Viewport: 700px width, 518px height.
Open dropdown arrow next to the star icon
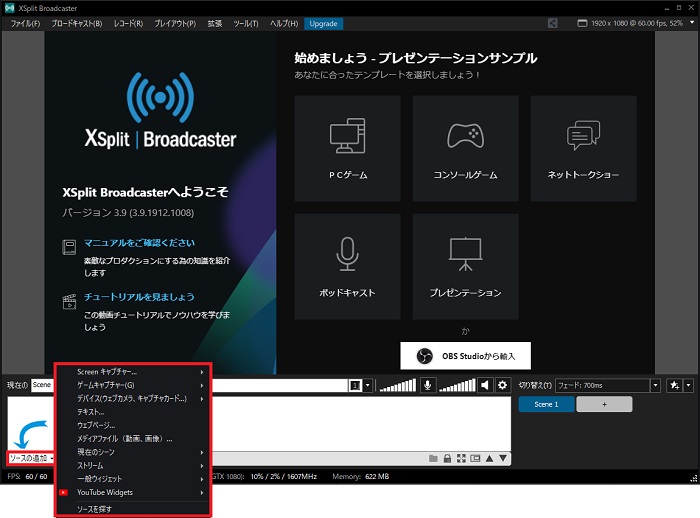point(688,385)
